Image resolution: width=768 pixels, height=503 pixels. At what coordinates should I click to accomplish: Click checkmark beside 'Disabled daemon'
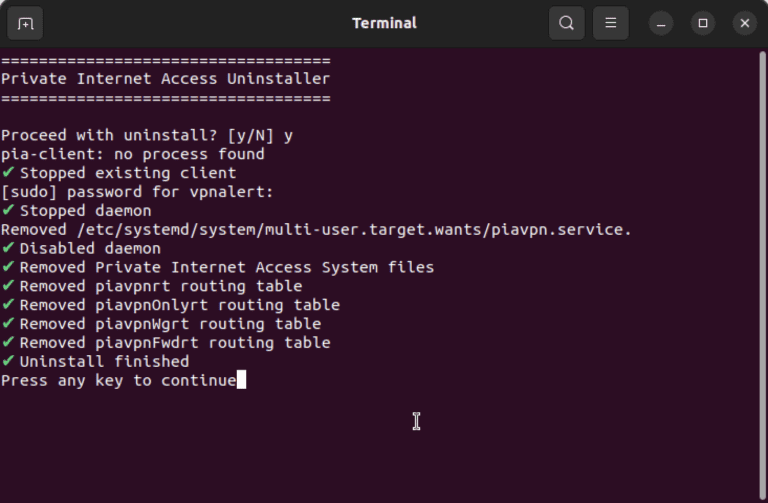[8, 248]
